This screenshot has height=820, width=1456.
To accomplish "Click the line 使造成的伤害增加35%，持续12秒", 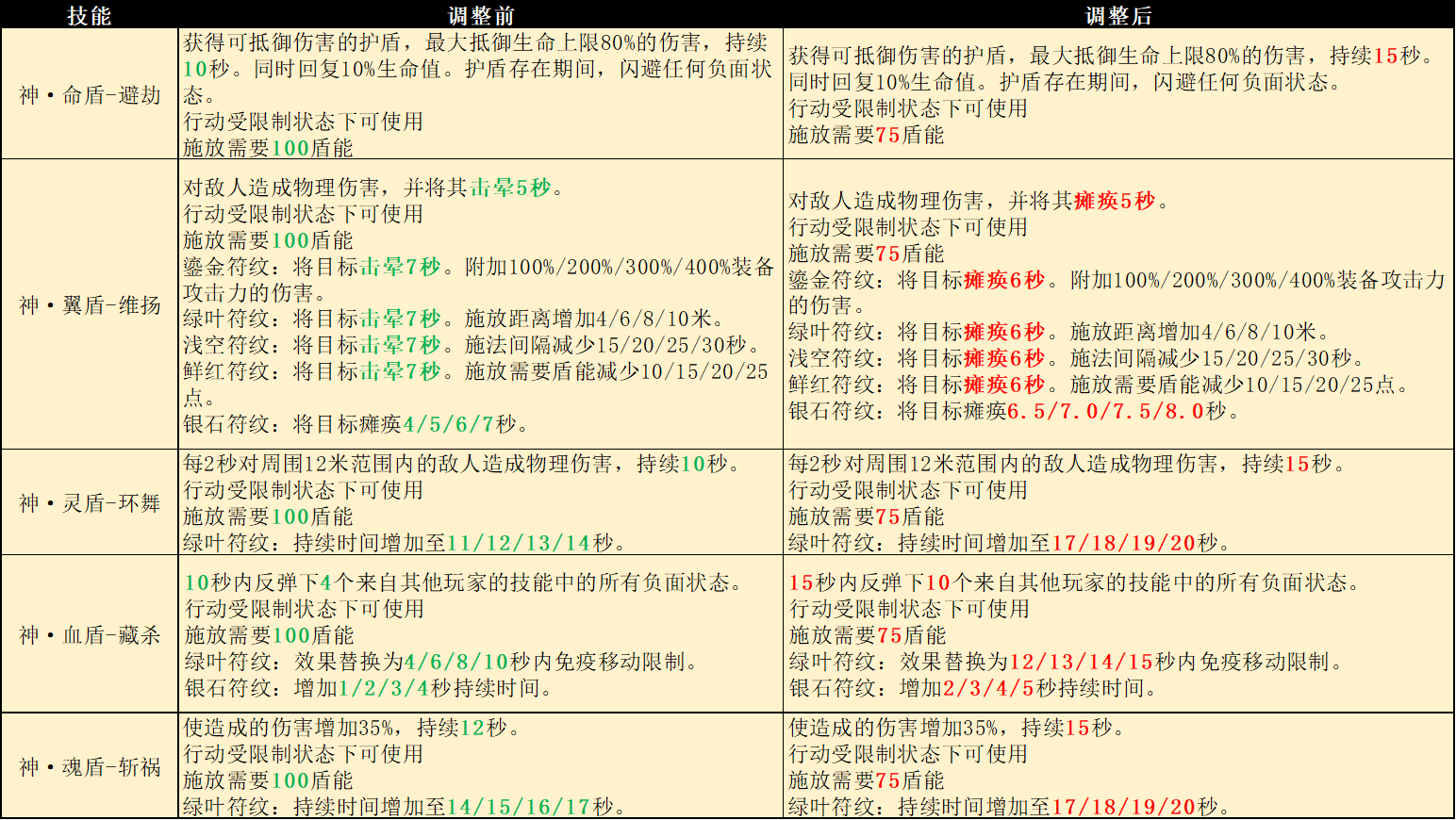I will [x=352, y=728].
